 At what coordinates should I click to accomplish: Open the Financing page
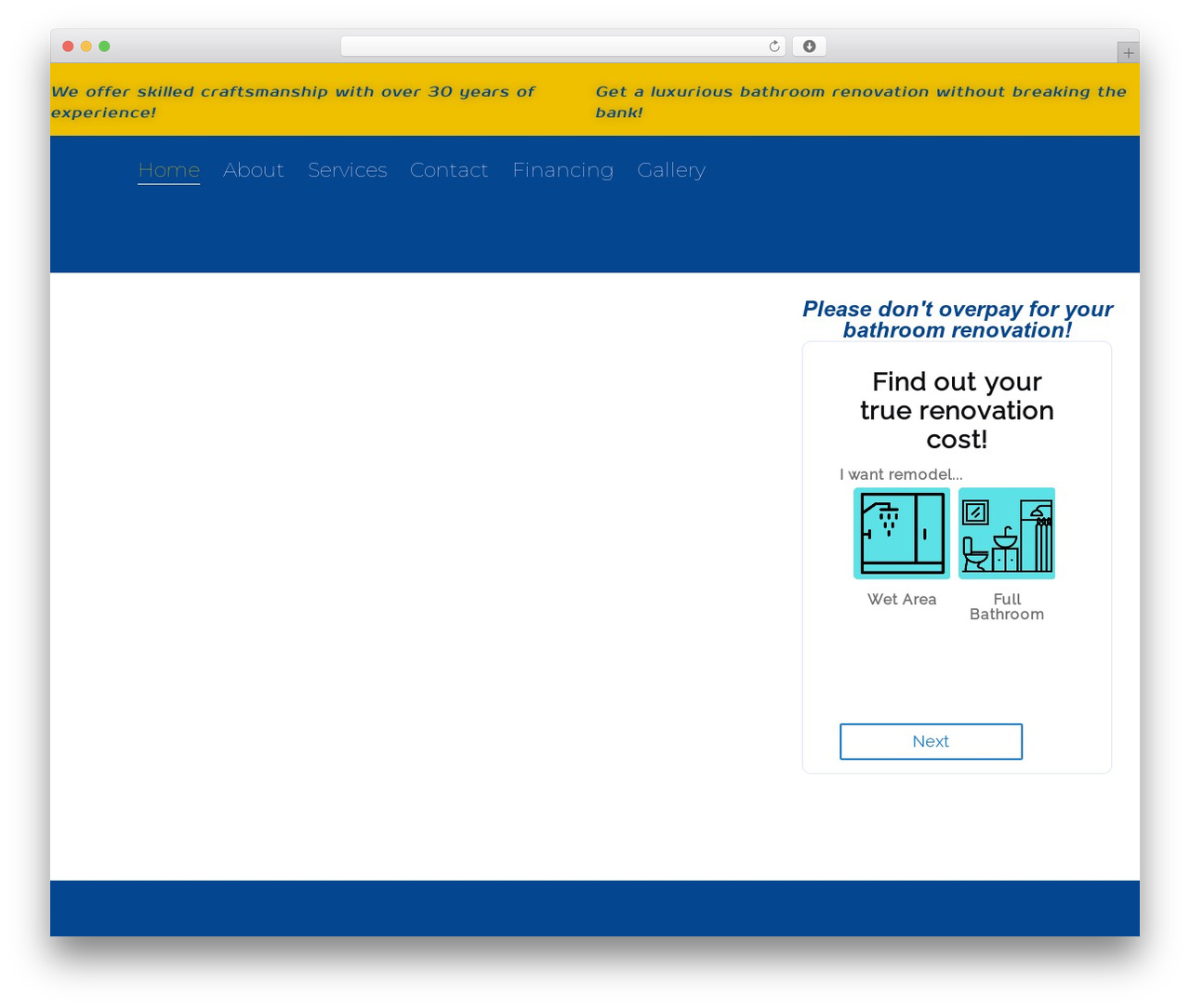(x=563, y=170)
